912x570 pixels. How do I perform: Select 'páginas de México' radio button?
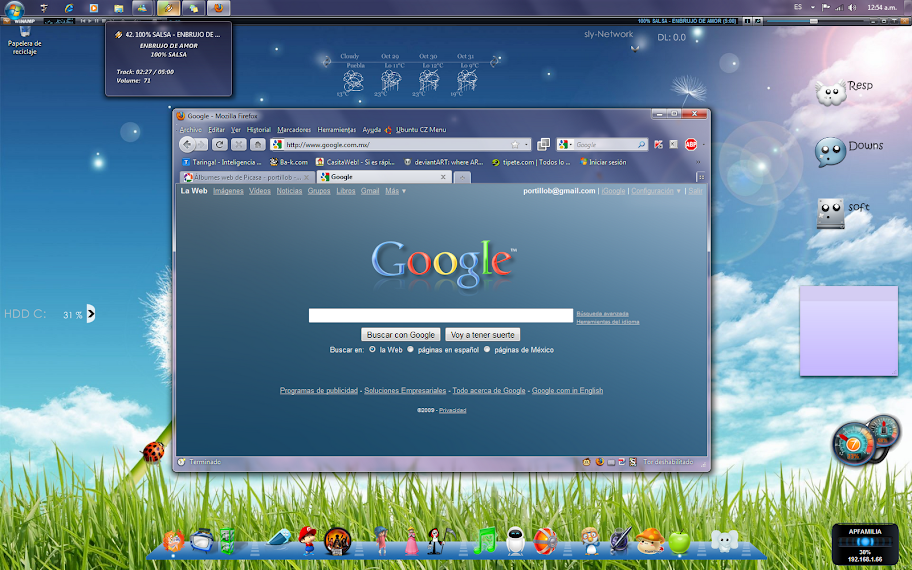click(x=487, y=350)
